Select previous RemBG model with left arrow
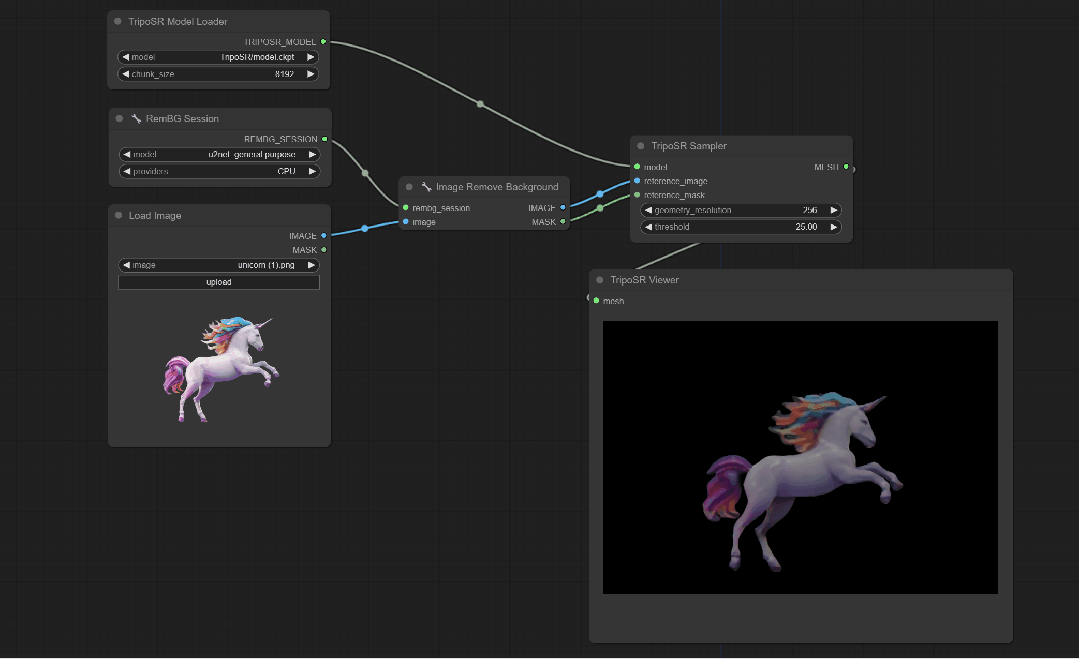Image resolution: width=1079 pixels, height=659 pixels. 127,154
